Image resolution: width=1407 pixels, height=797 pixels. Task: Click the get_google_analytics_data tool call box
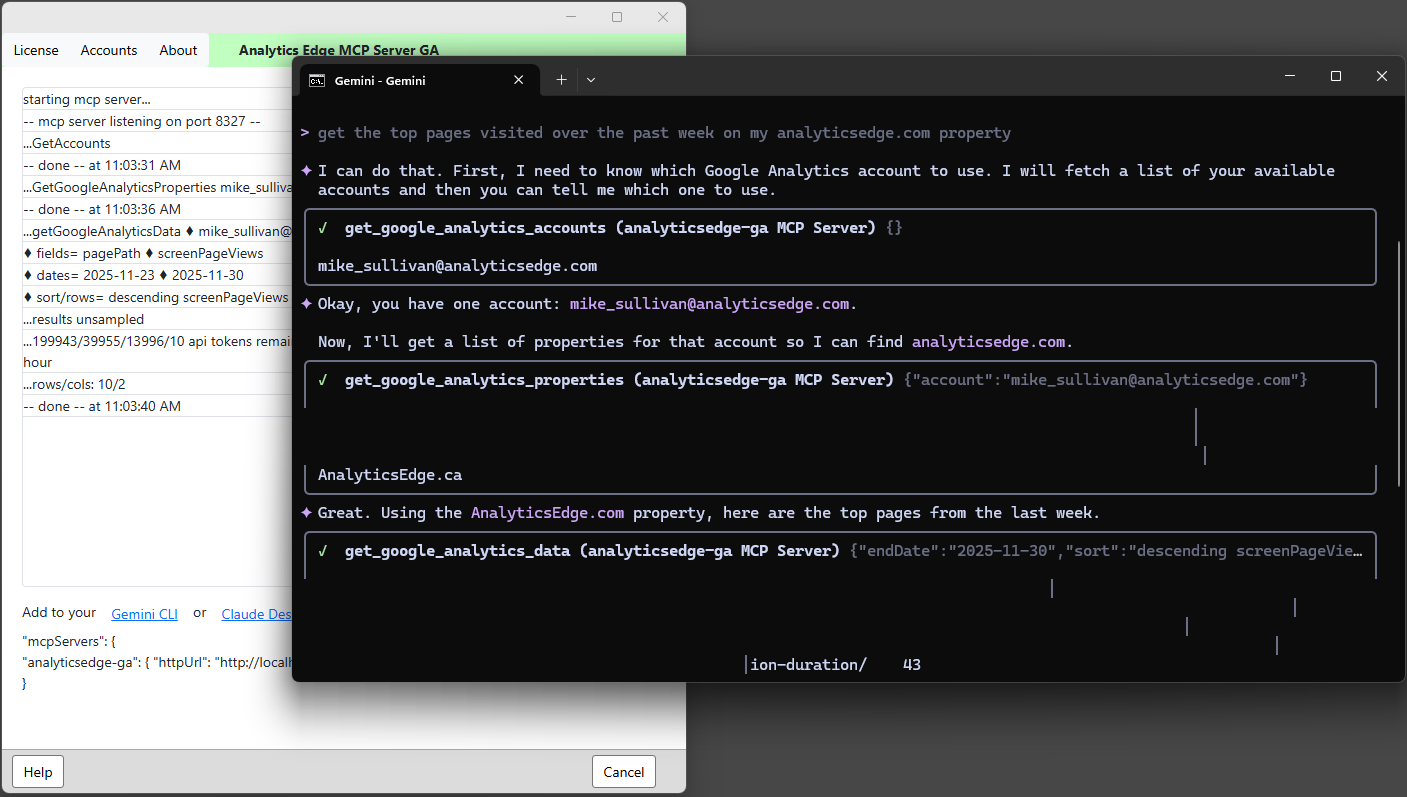pos(840,551)
